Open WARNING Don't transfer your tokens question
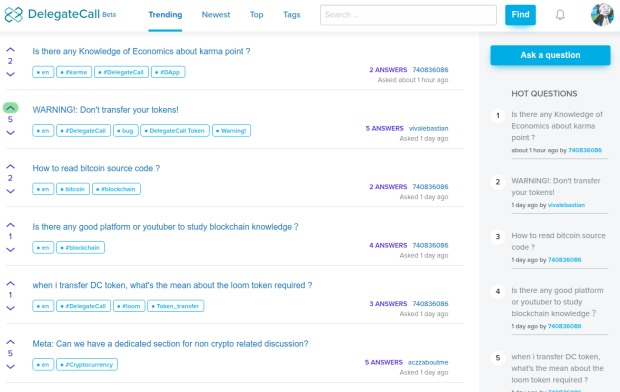This screenshot has width=620, height=392. (105, 110)
